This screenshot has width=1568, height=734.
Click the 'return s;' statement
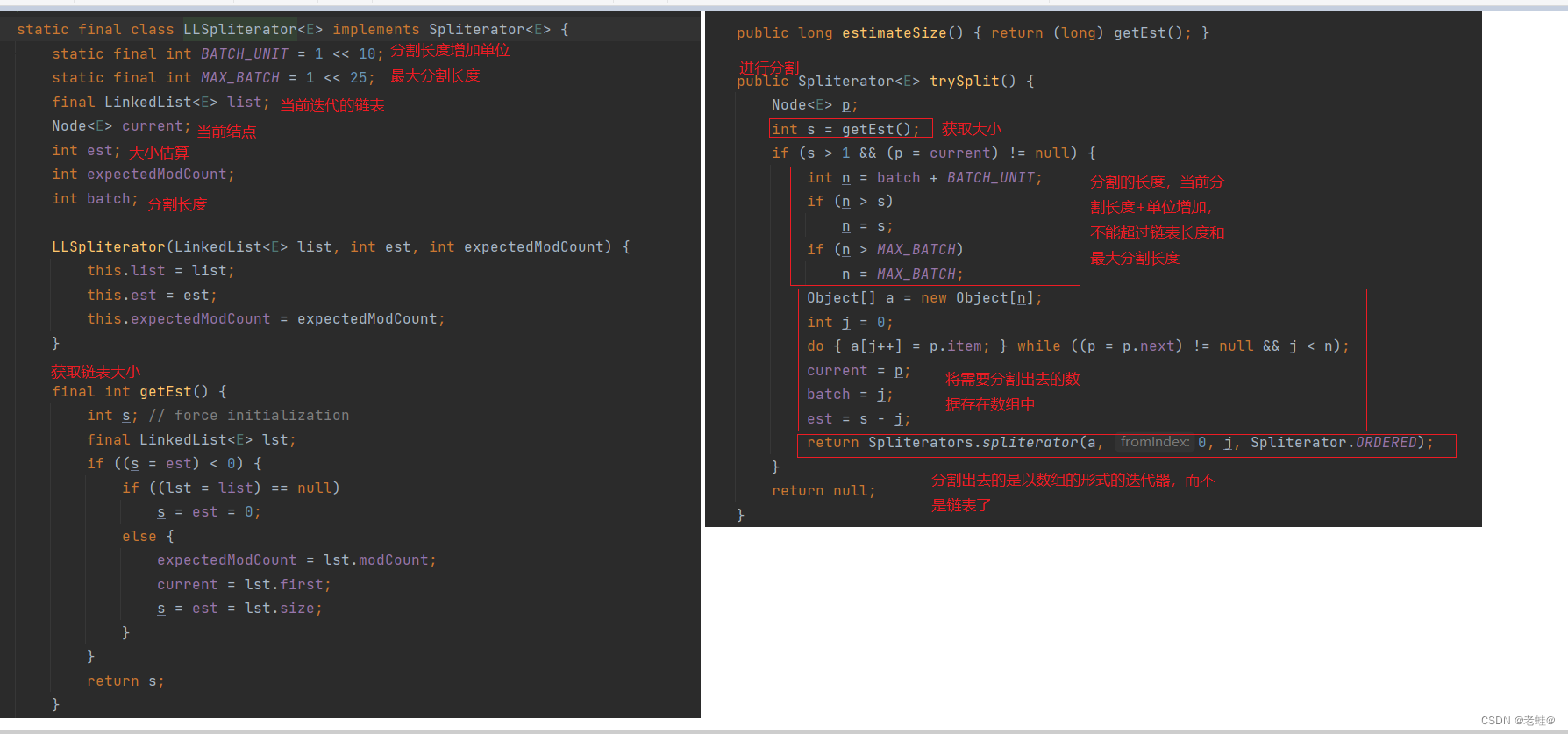125,681
